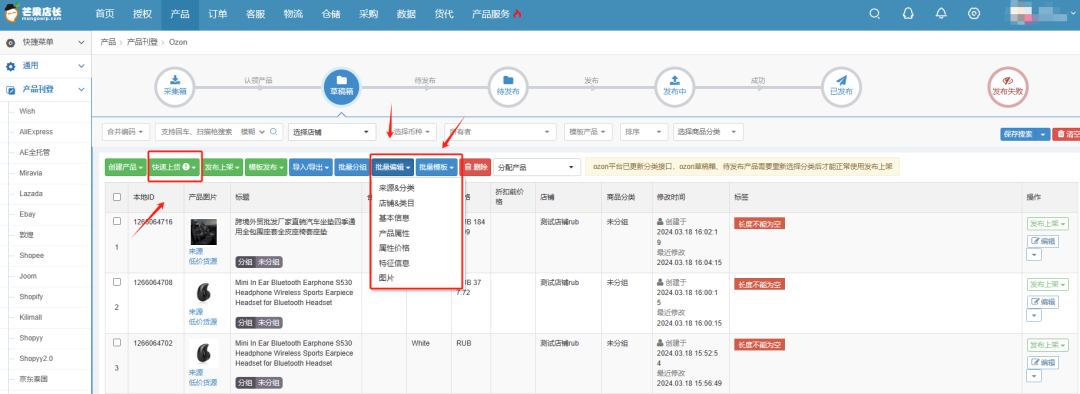Open the 订单 top navigation tab
The image size is (1080, 394).
[218, 14]
